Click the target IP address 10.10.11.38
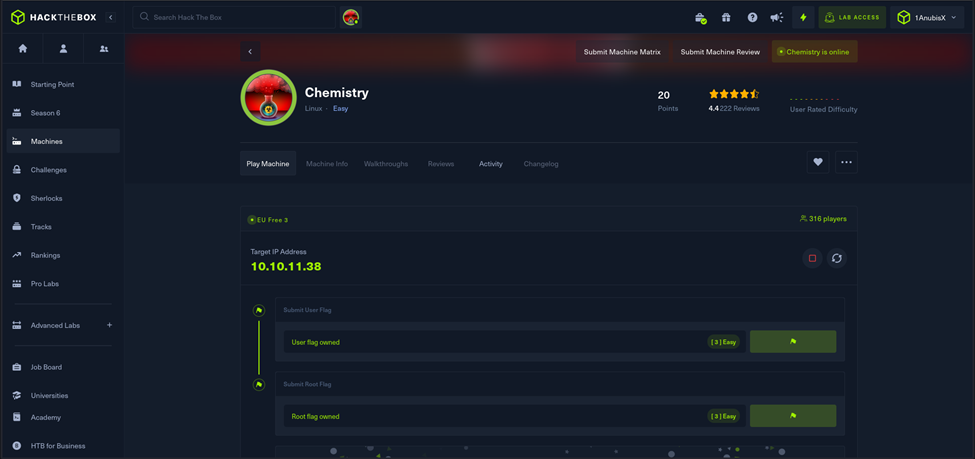 click(286, 266)
